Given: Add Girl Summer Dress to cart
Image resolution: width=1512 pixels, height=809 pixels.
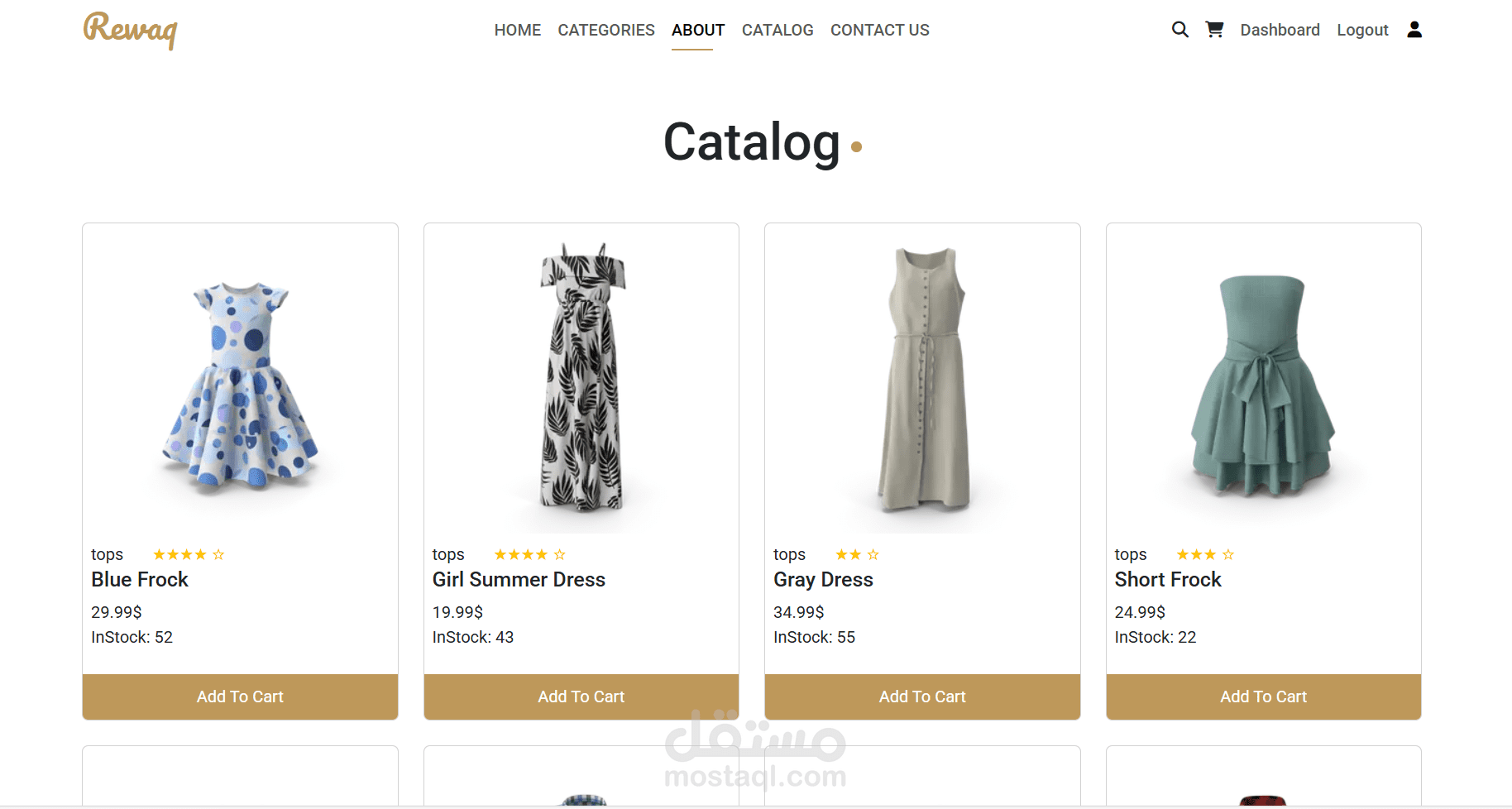Looking at the screenshot, I should 581,697.
